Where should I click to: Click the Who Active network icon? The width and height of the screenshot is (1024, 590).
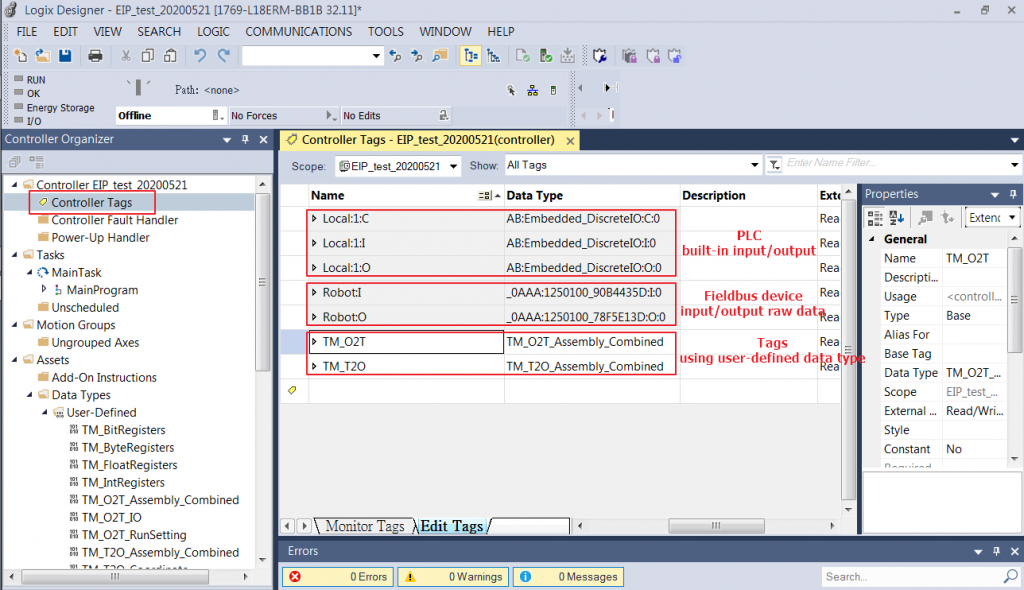532,90
